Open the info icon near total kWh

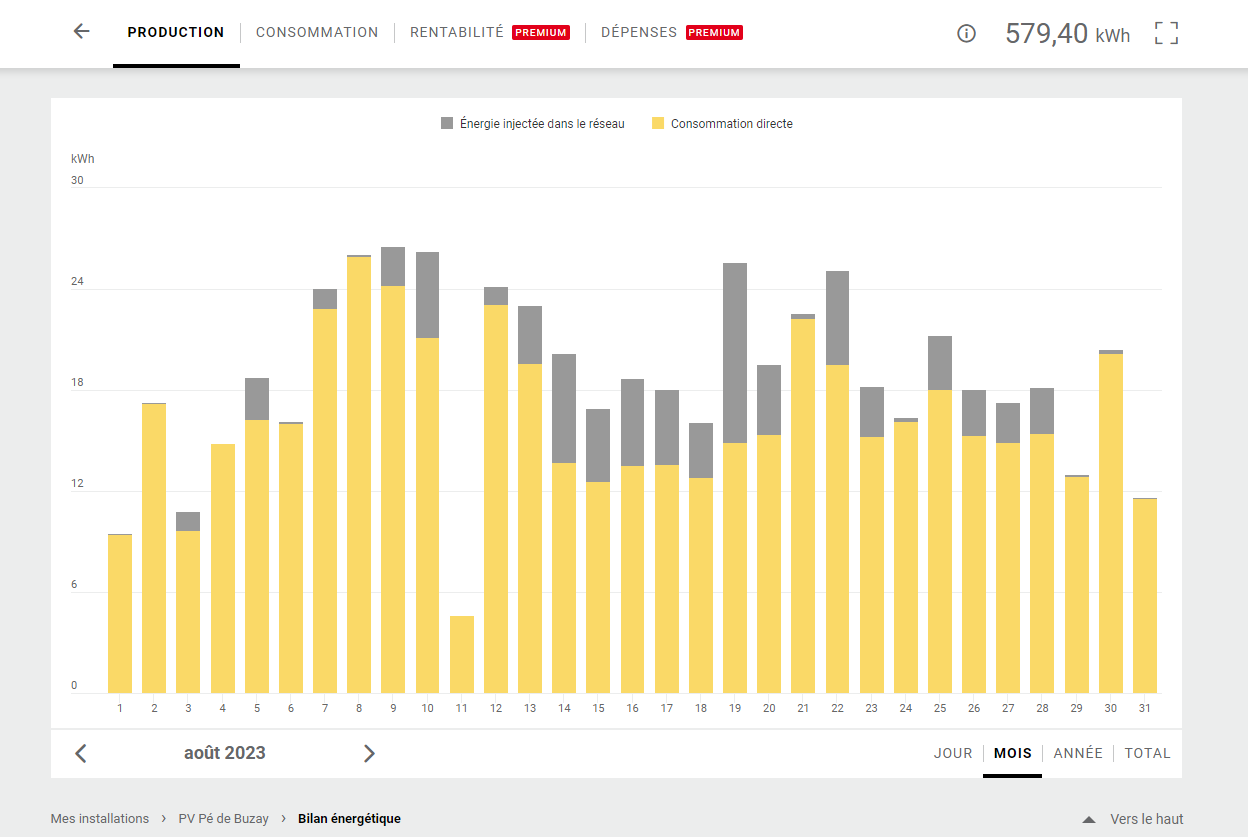pos(966,33)
